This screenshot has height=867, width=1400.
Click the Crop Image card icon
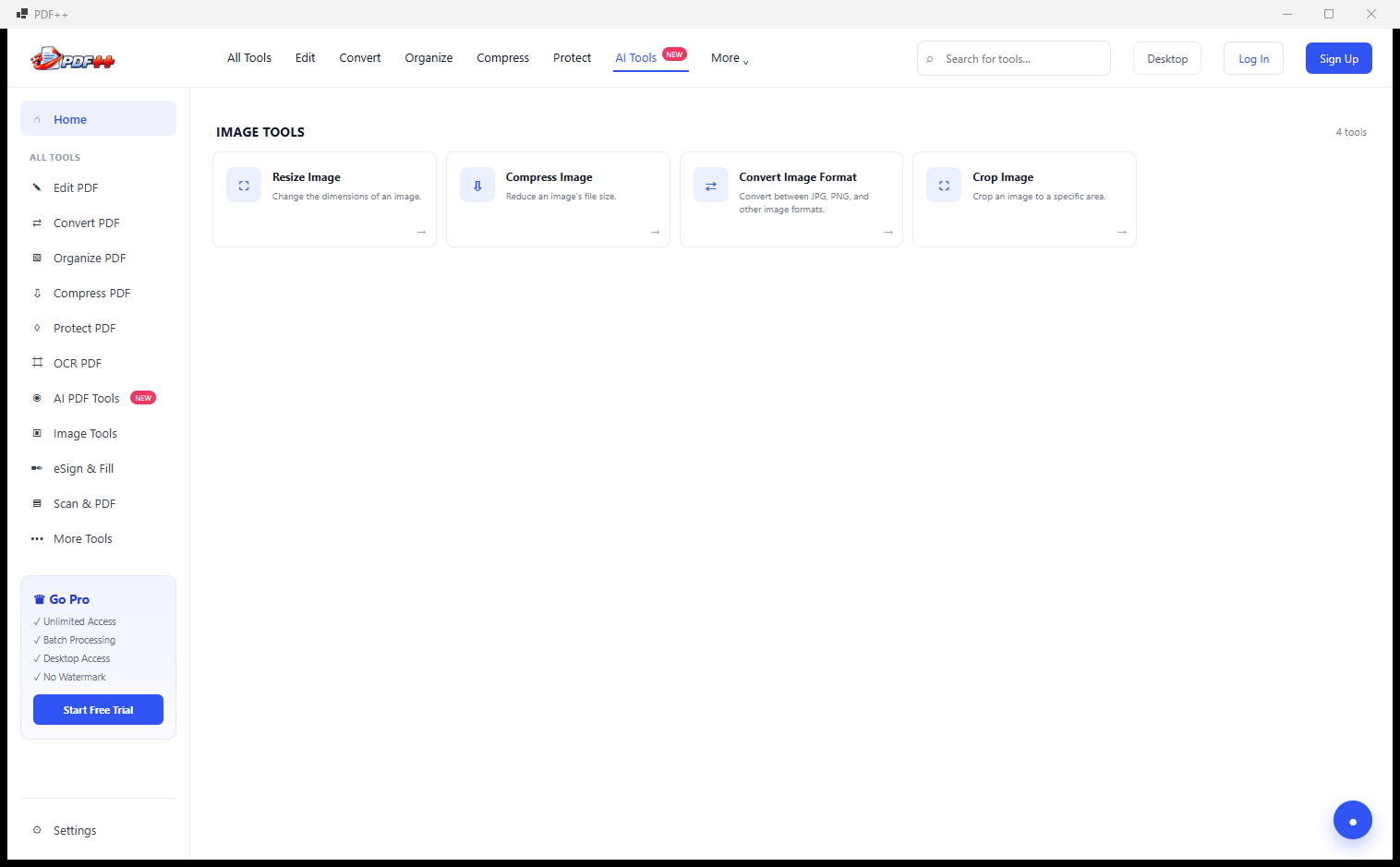pos(944,186)
